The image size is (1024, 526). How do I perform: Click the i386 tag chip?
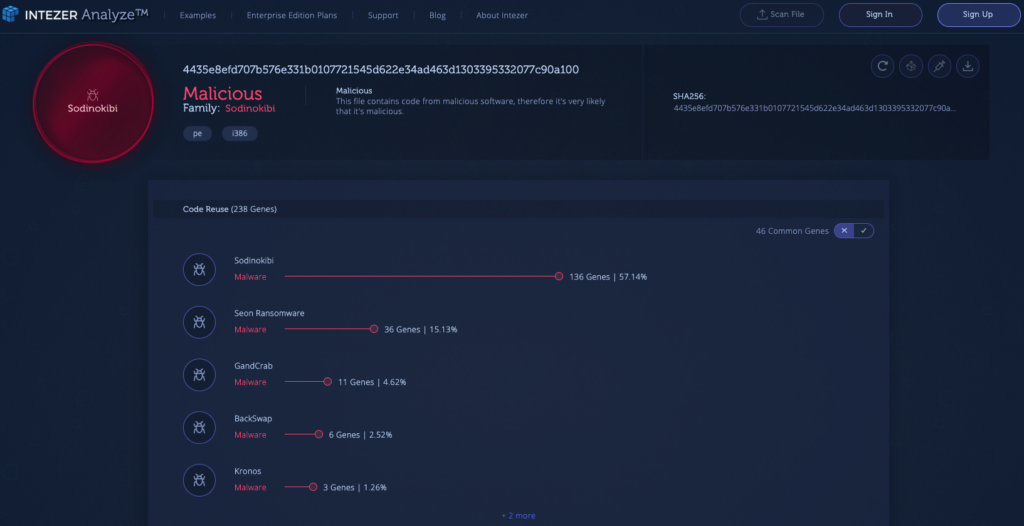pyautogui.click(x=240, y=134)
